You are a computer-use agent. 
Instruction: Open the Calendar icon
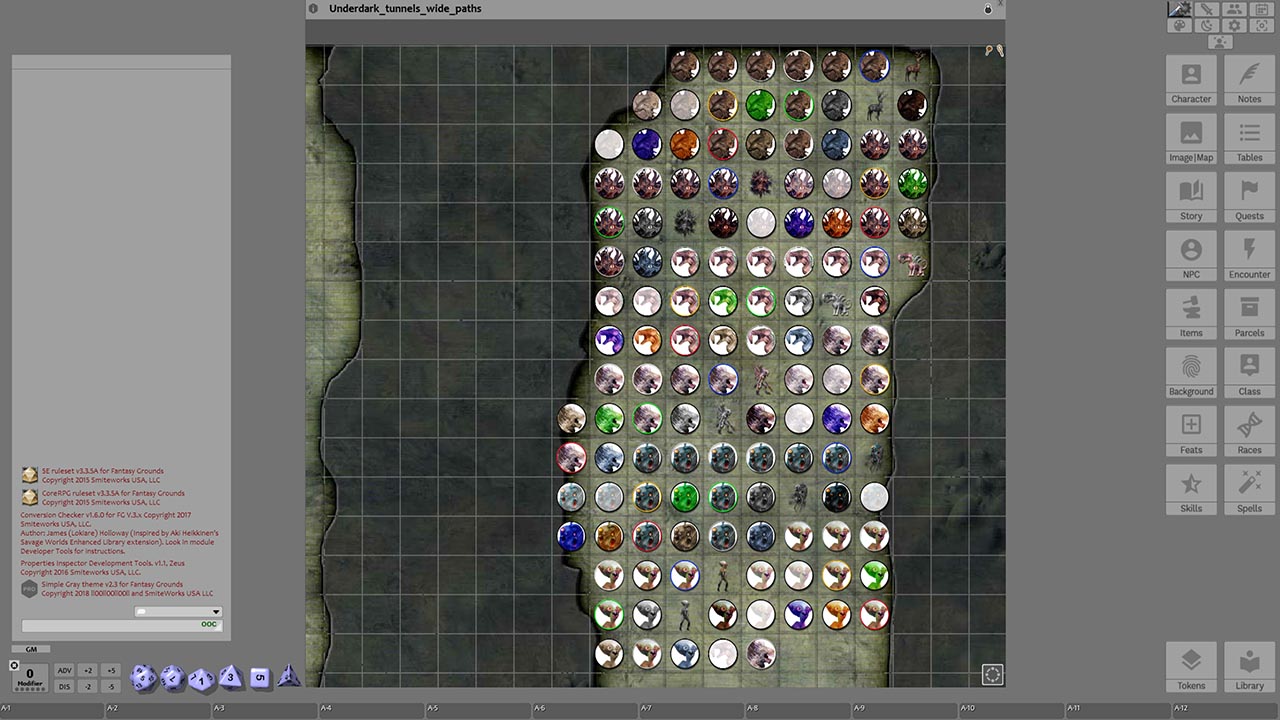click(x=1262, y=9)
